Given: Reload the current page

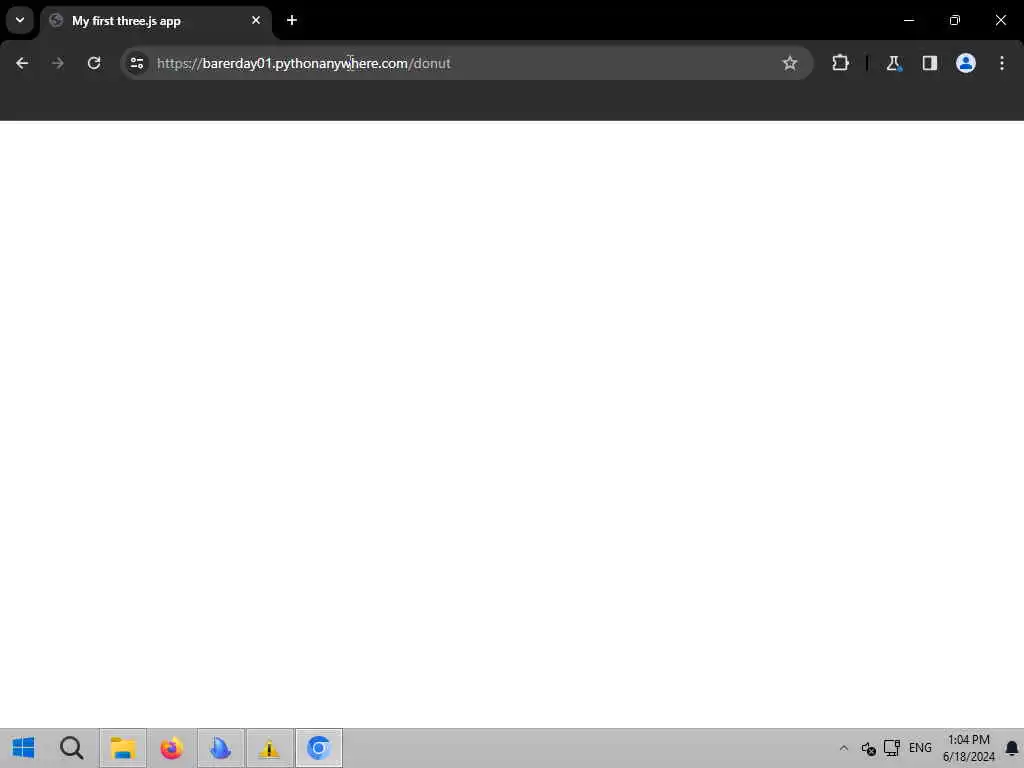Looking at the screenshot, I should (x=94, y=63).
